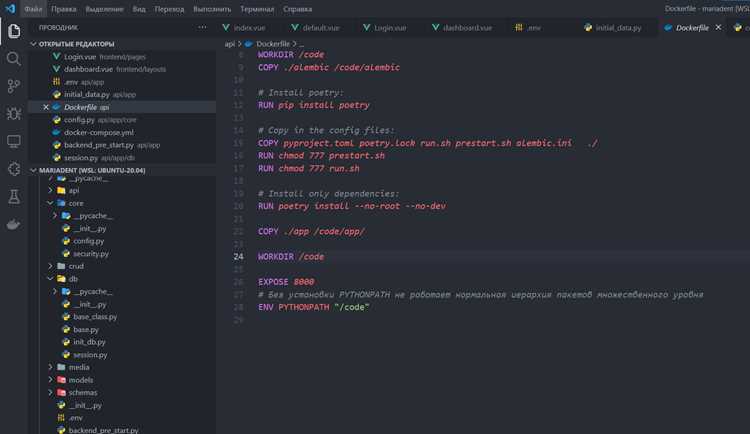This screenshot has width=750, height=434.
Task: Open security.py in the core folder
Action: click(x=91, y=254)
